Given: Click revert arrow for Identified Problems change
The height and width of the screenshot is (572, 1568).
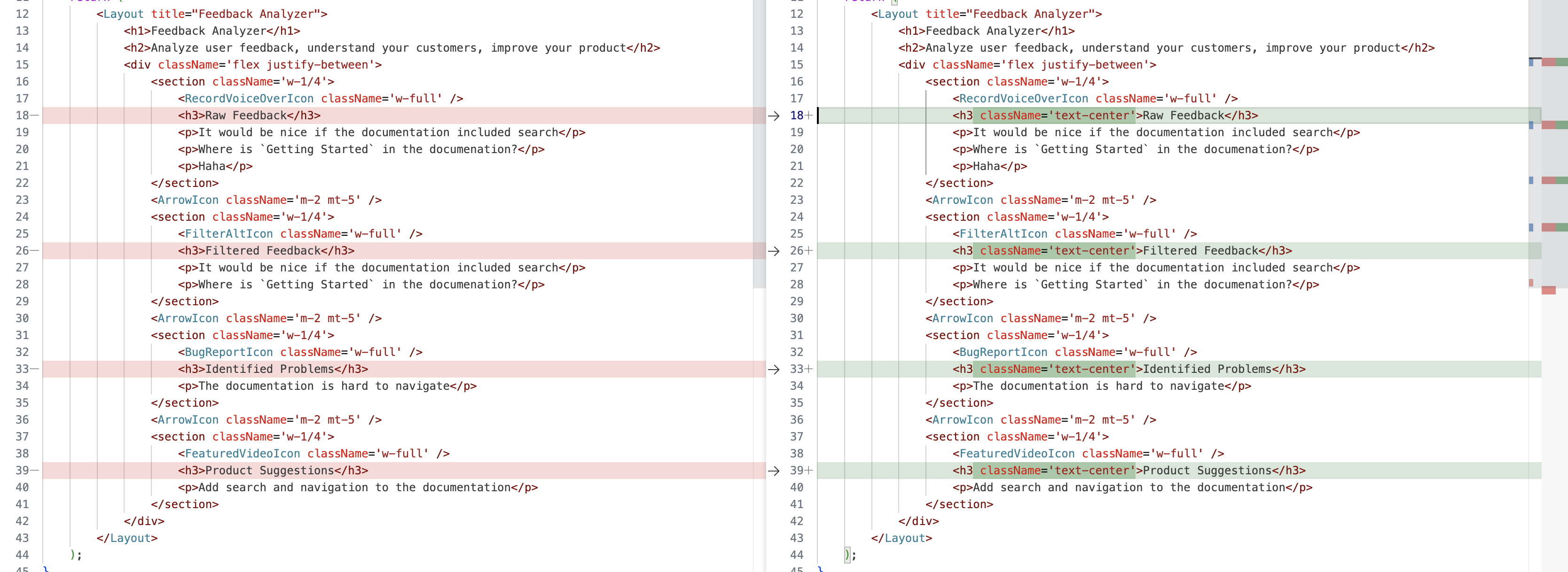Looking at the screenshot, I should 774,370.
